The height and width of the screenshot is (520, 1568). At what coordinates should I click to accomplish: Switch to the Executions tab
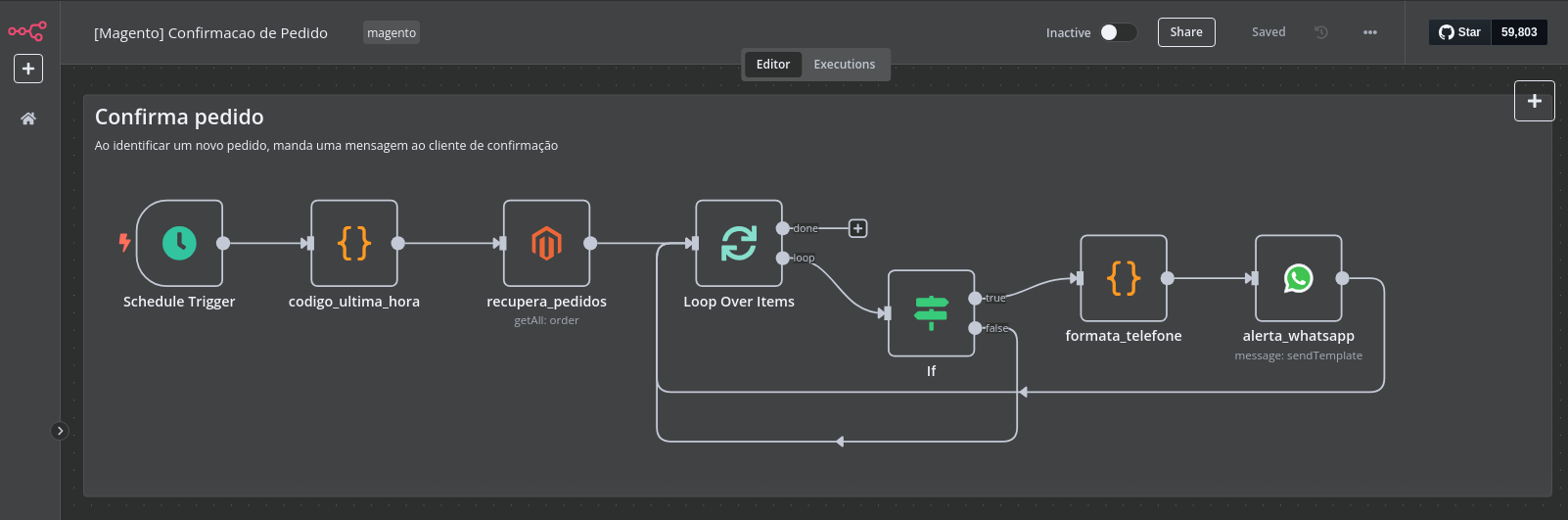point(844,65)
